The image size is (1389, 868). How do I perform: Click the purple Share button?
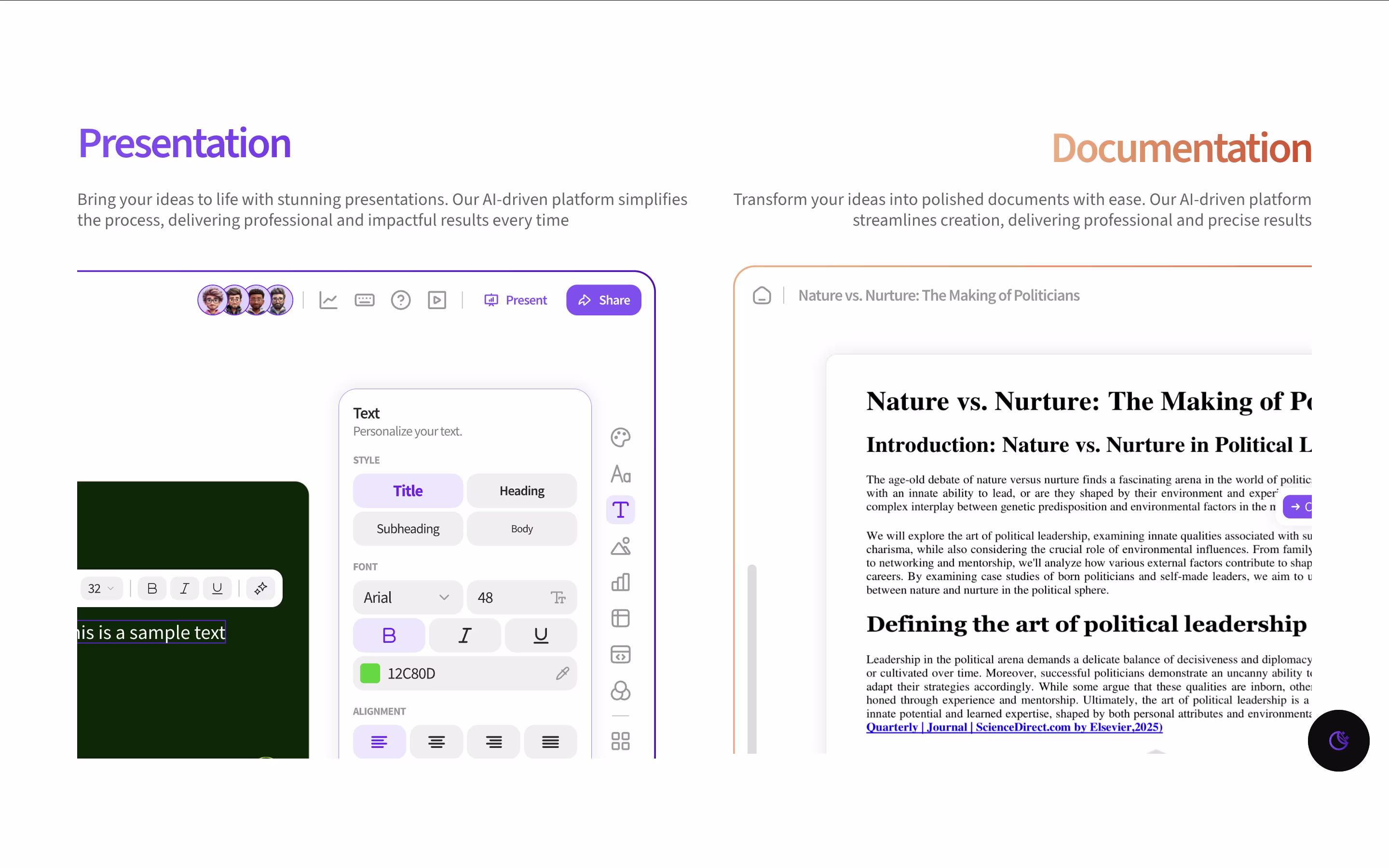click(603, 300)
